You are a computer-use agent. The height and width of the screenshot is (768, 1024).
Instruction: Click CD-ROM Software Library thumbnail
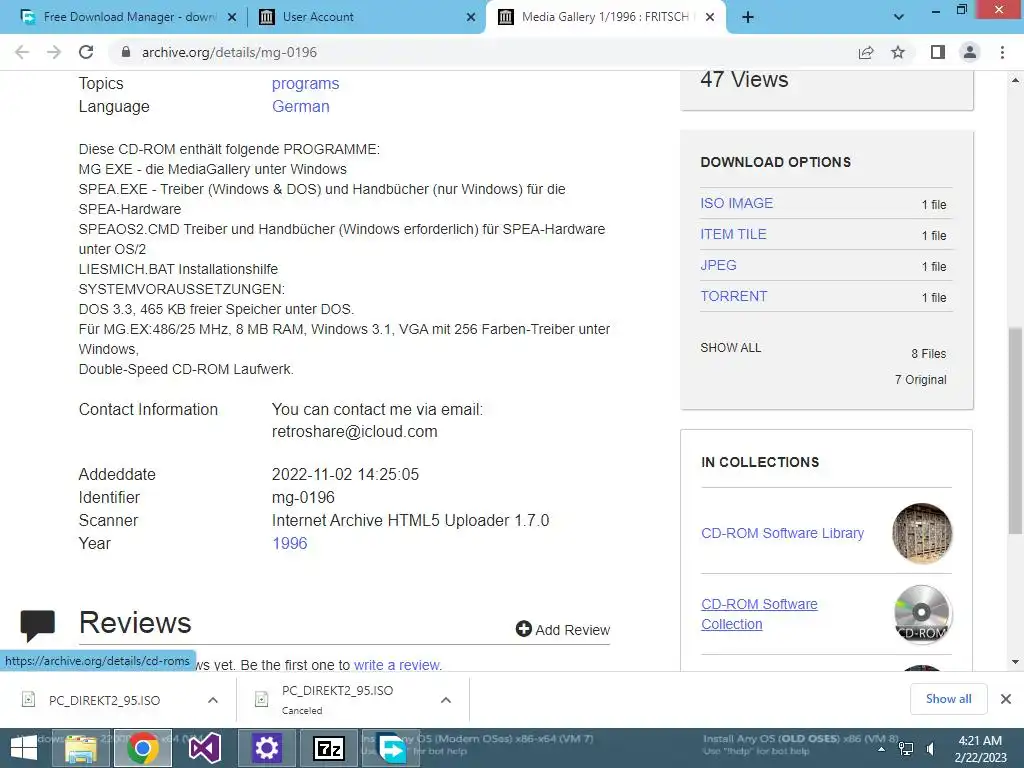tap(922, 534)
